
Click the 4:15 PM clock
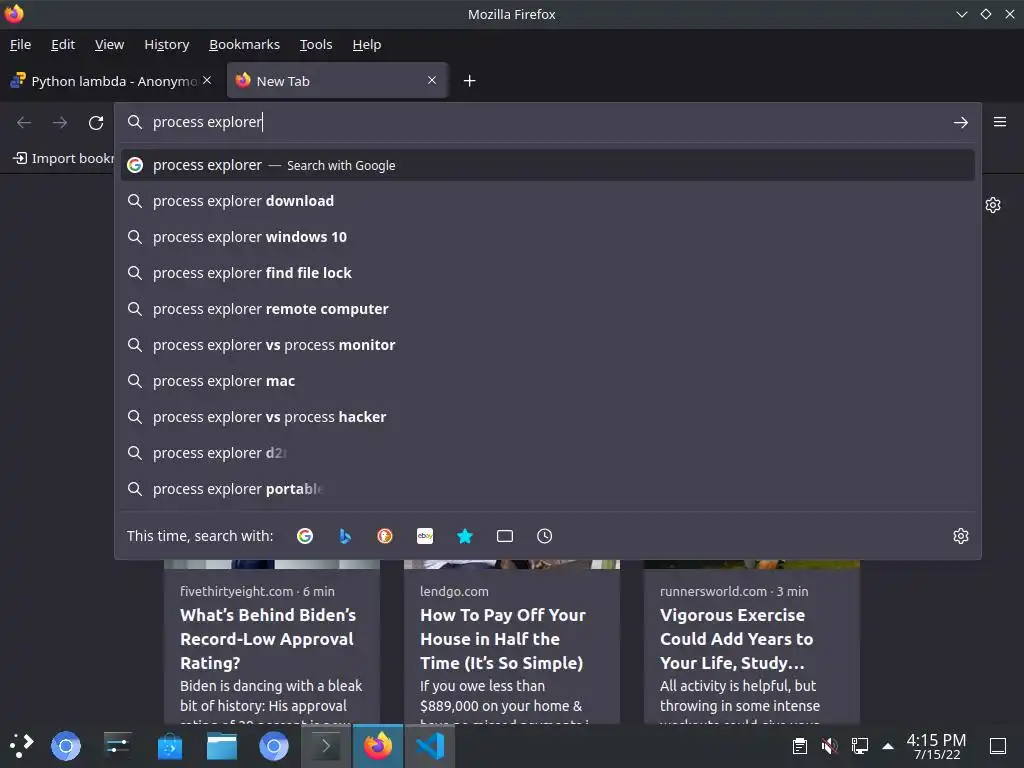[x=936, y=746]
